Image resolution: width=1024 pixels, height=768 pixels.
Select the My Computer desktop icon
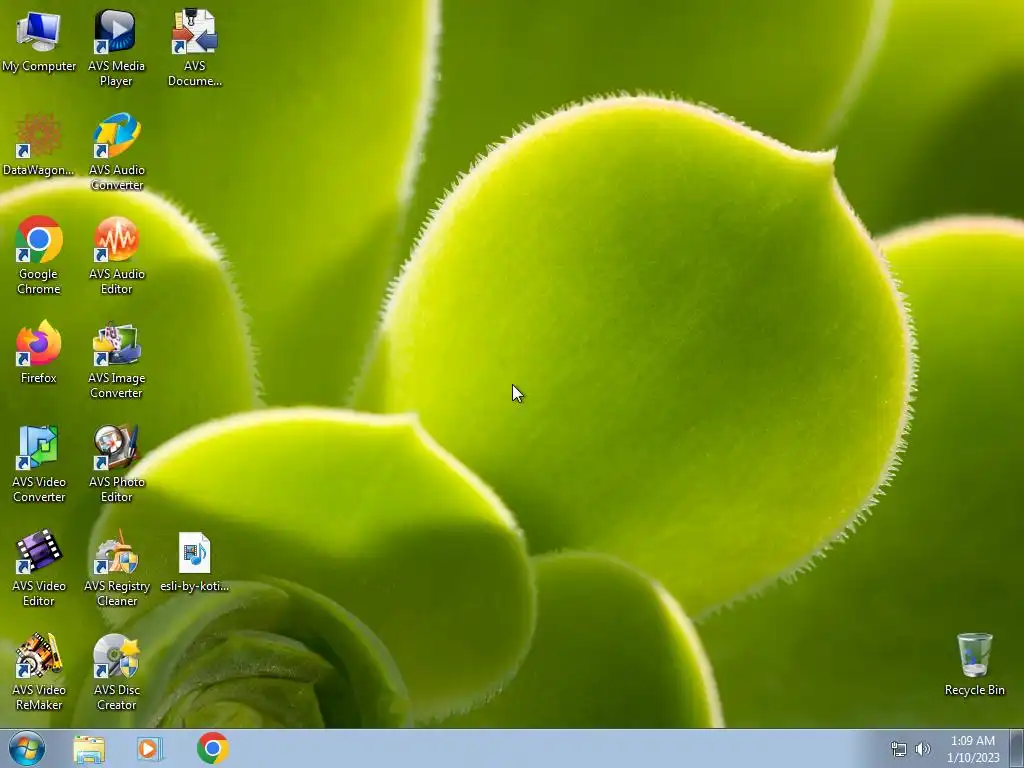pyautogui.click(x=39, y=42)
